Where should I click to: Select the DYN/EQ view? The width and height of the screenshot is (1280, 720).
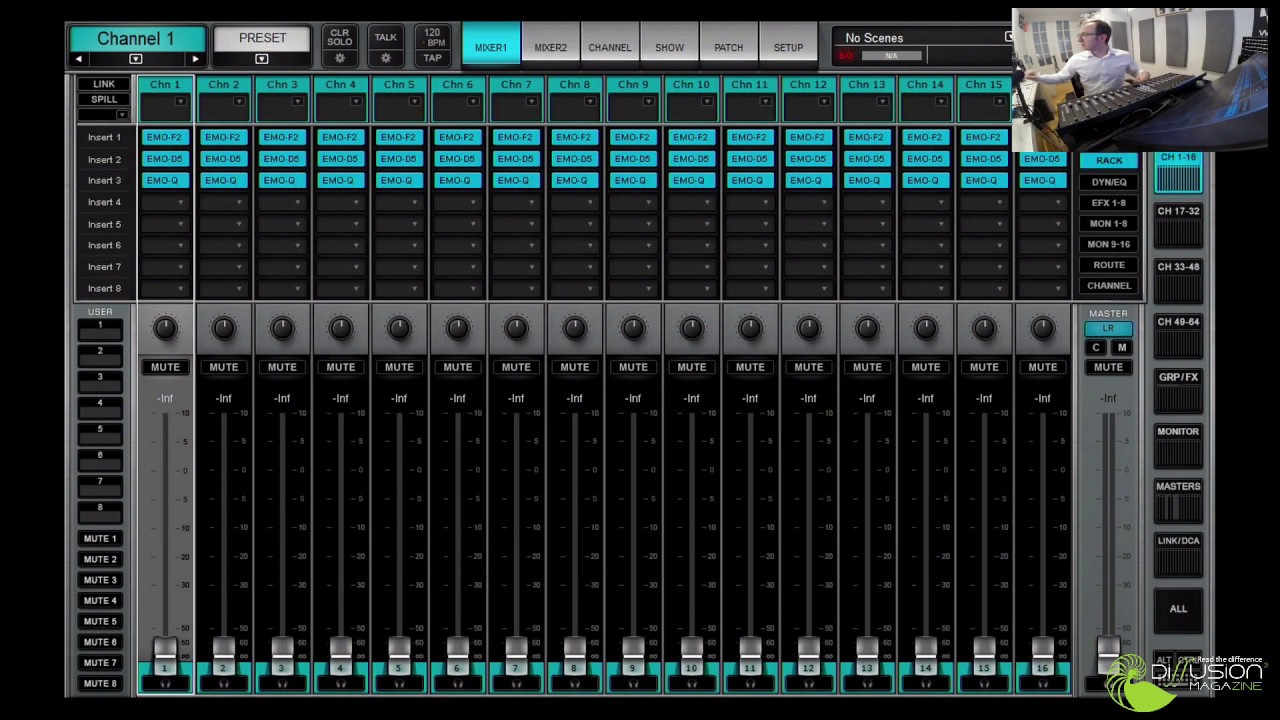pos(1109,182)
